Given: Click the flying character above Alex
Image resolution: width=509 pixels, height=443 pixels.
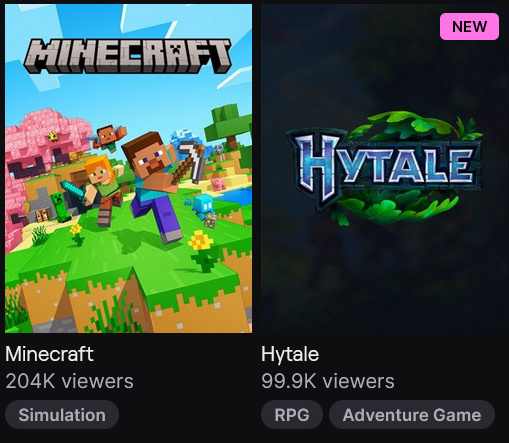Looking at the screenshot, I should pos(107,137).
